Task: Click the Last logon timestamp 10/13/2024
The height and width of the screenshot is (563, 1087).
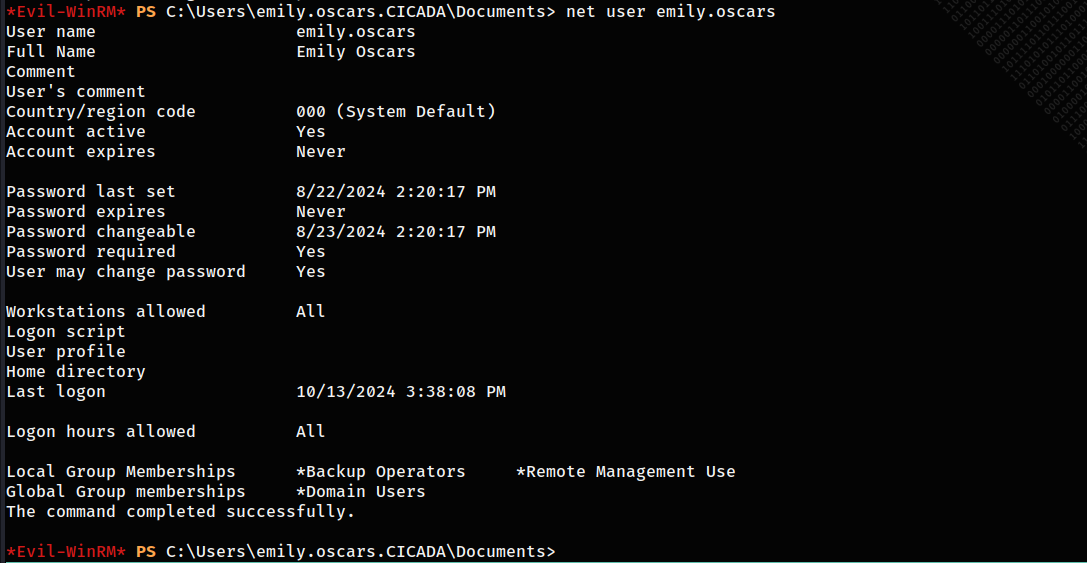Action: 401,392
